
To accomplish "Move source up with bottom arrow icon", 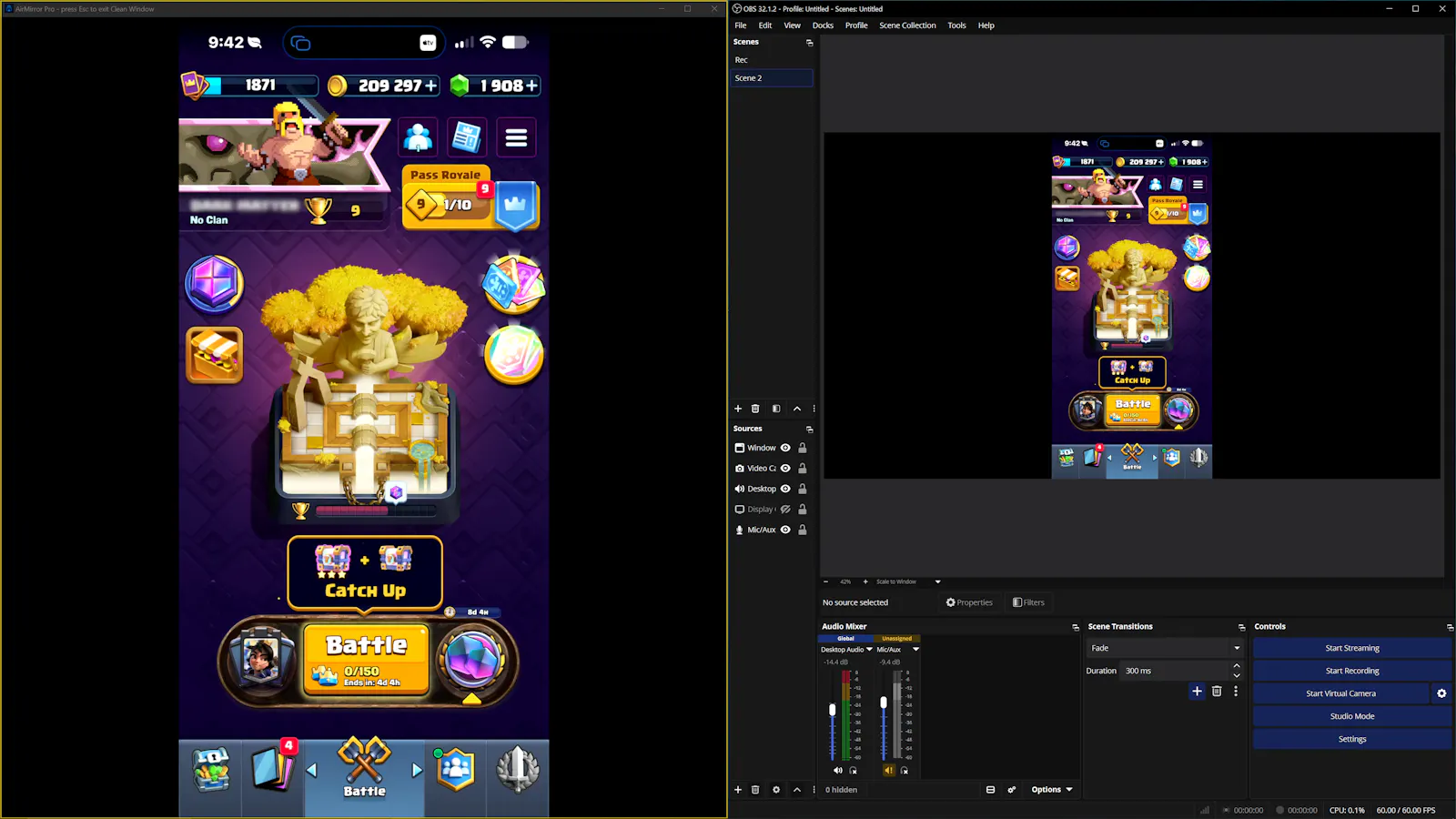I will tap(797, 790).
